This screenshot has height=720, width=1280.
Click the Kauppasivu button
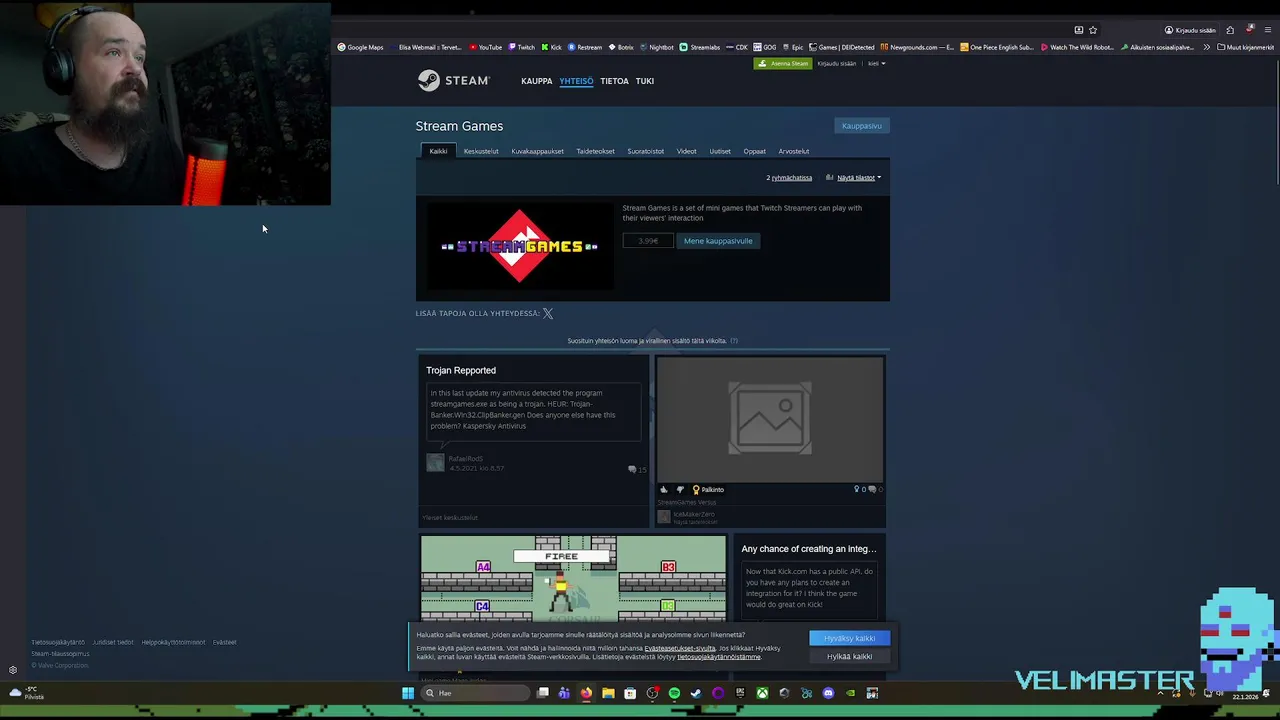coord(862,126)
